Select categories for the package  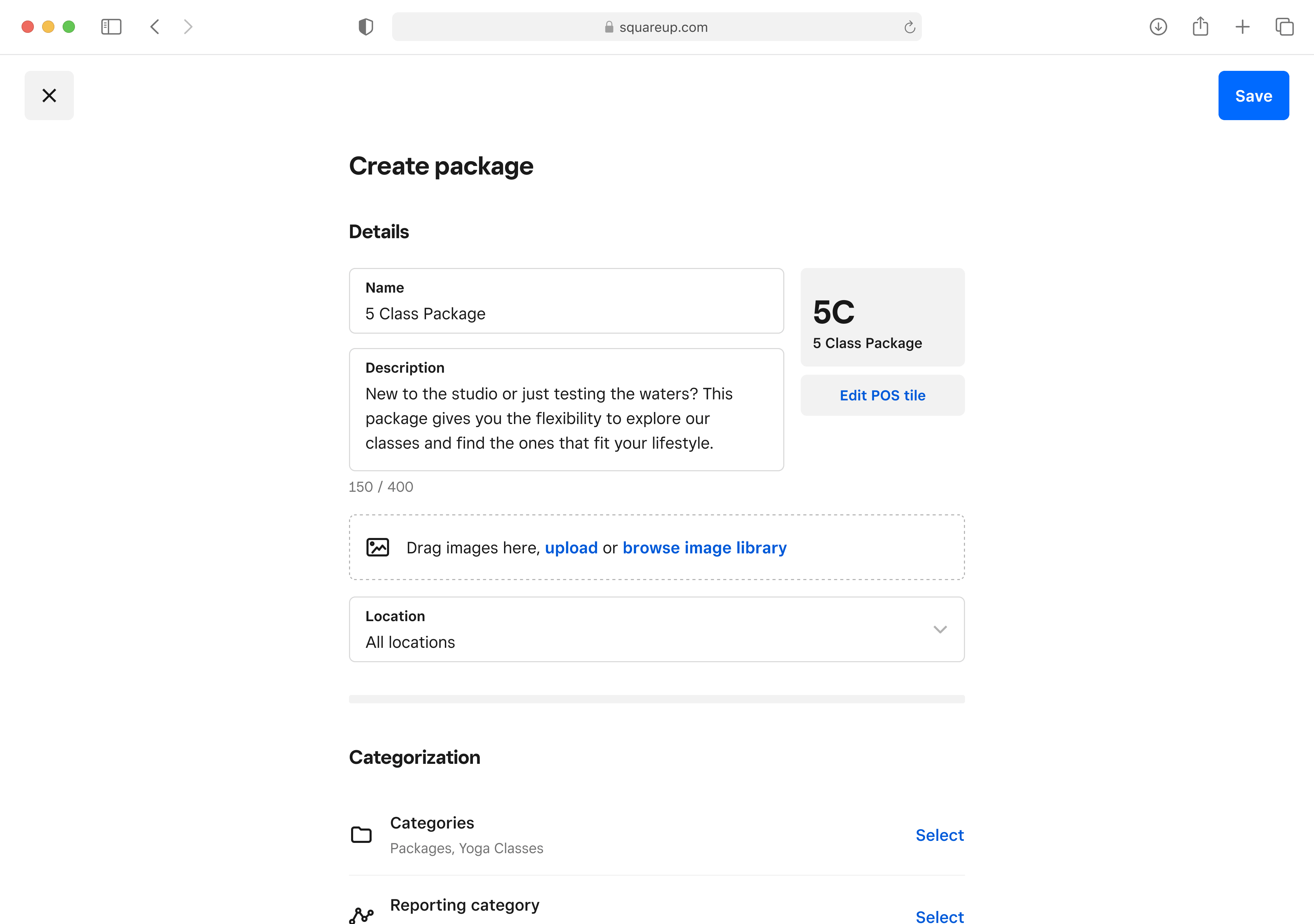tap(939, 835)
